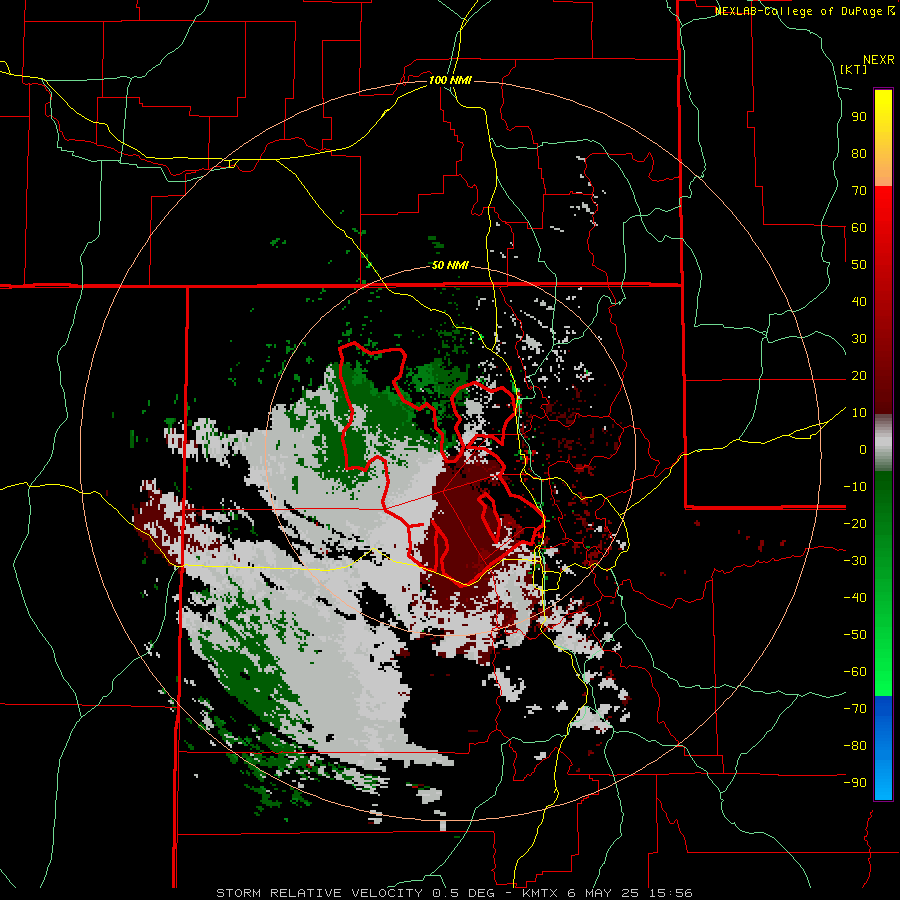Click the 90 value on velocity scale

859,117
